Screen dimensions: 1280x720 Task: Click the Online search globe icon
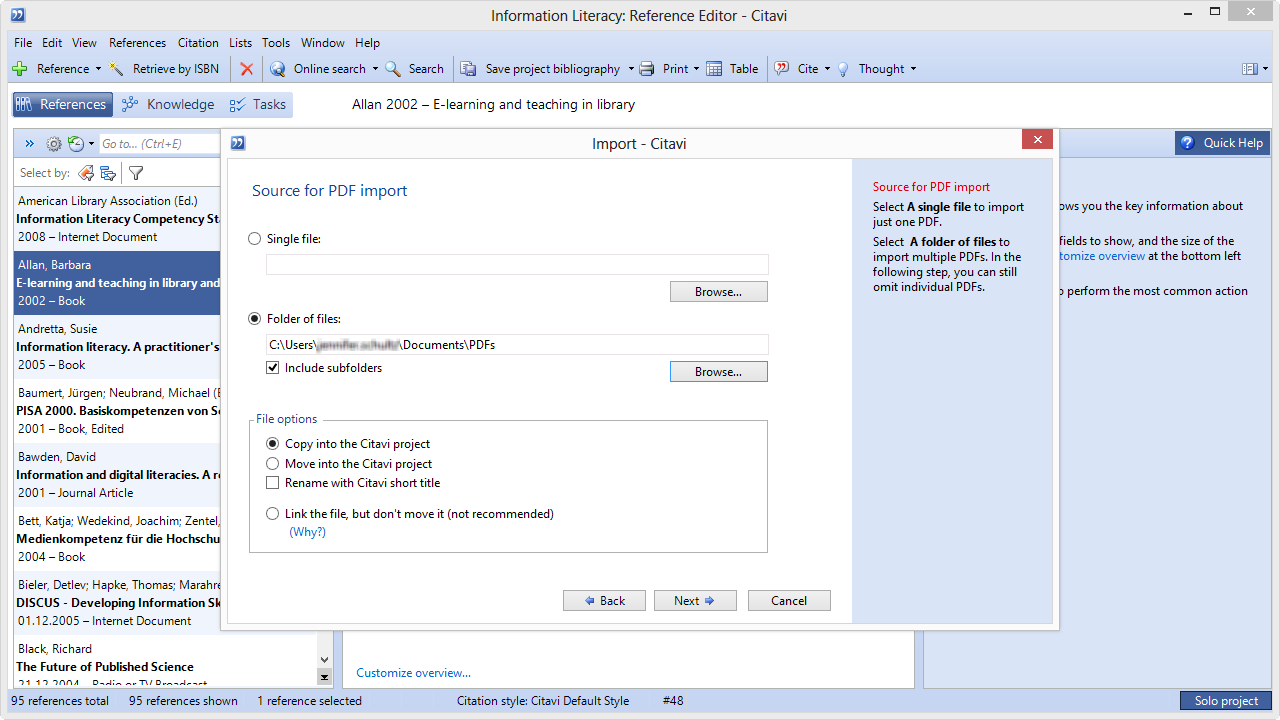pyautogui.click(x=278, y=69)
